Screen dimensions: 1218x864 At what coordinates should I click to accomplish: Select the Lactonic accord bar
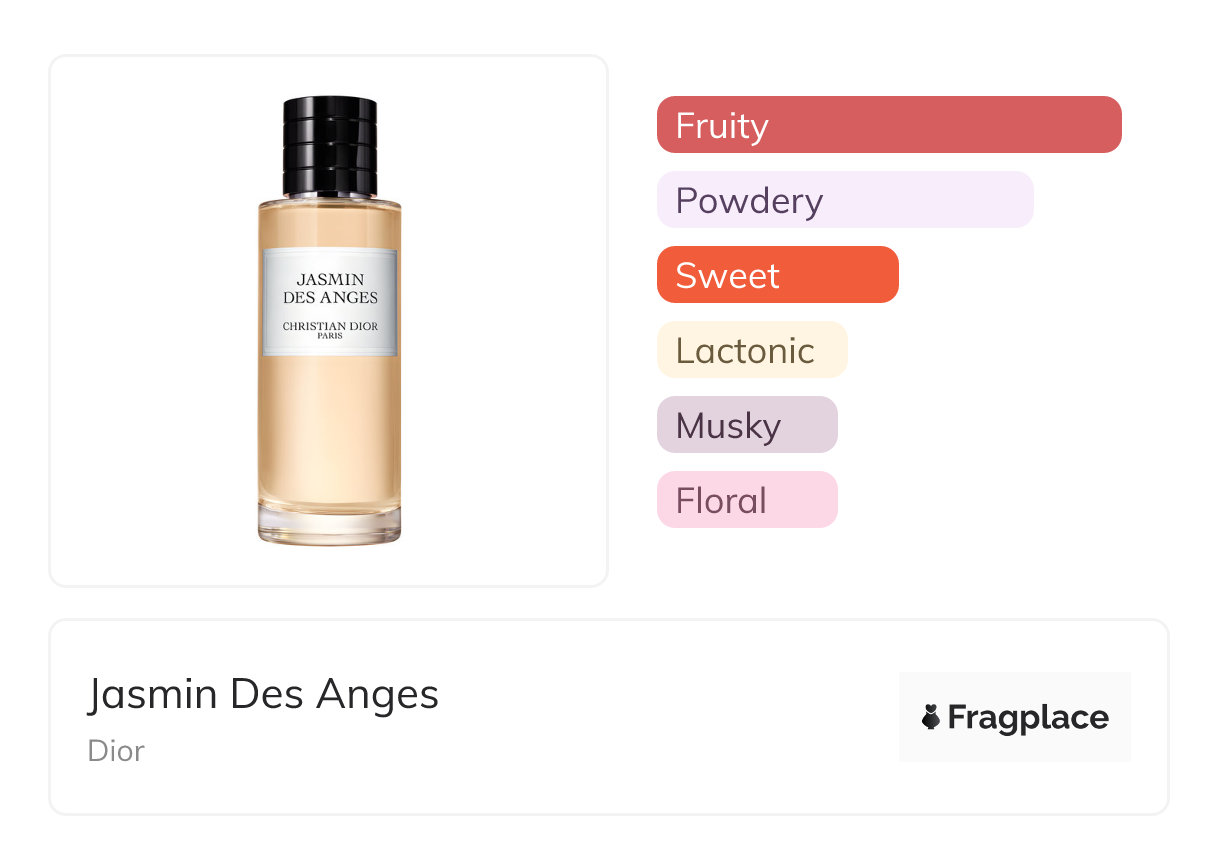(752, 350)
